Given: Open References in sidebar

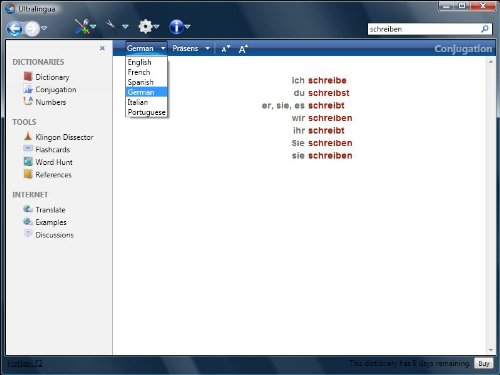Looking at the screenshot, I should (x=54, y=175).
